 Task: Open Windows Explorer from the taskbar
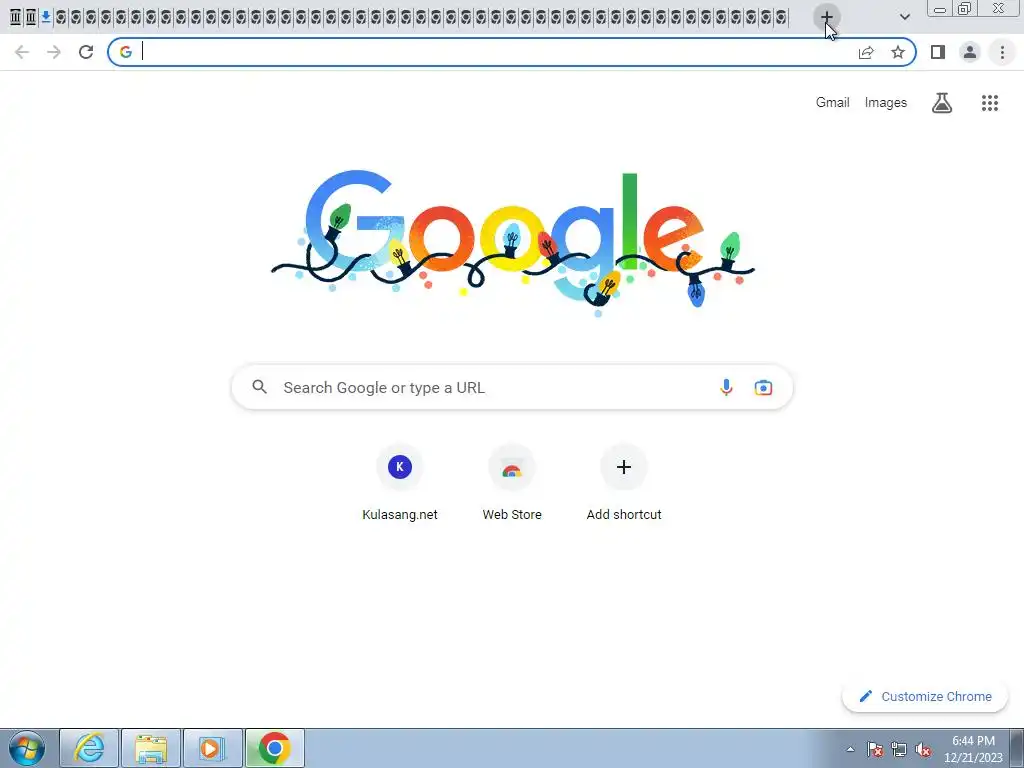tap(150, 748)
